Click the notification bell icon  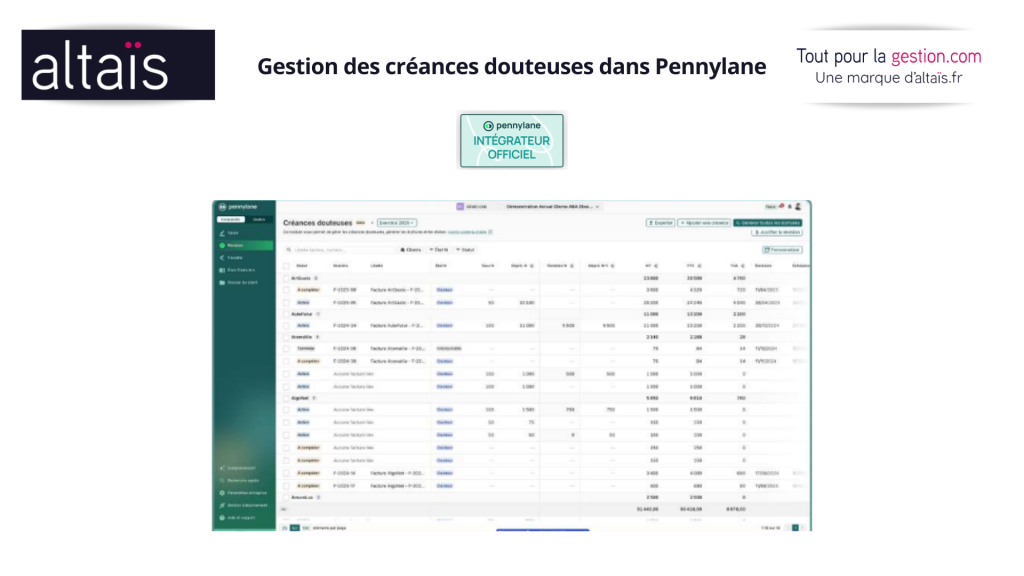[x=781, y=206]
